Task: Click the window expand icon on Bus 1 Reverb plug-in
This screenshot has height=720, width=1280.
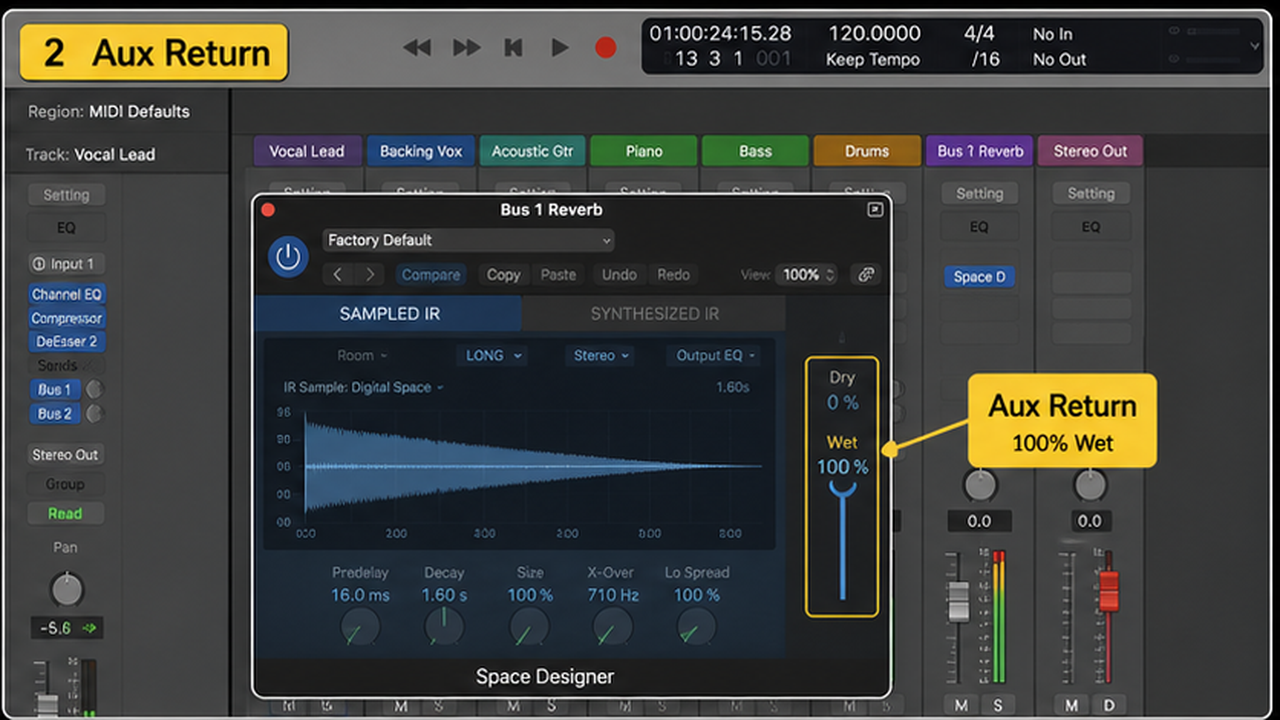Action: [875, 209]
